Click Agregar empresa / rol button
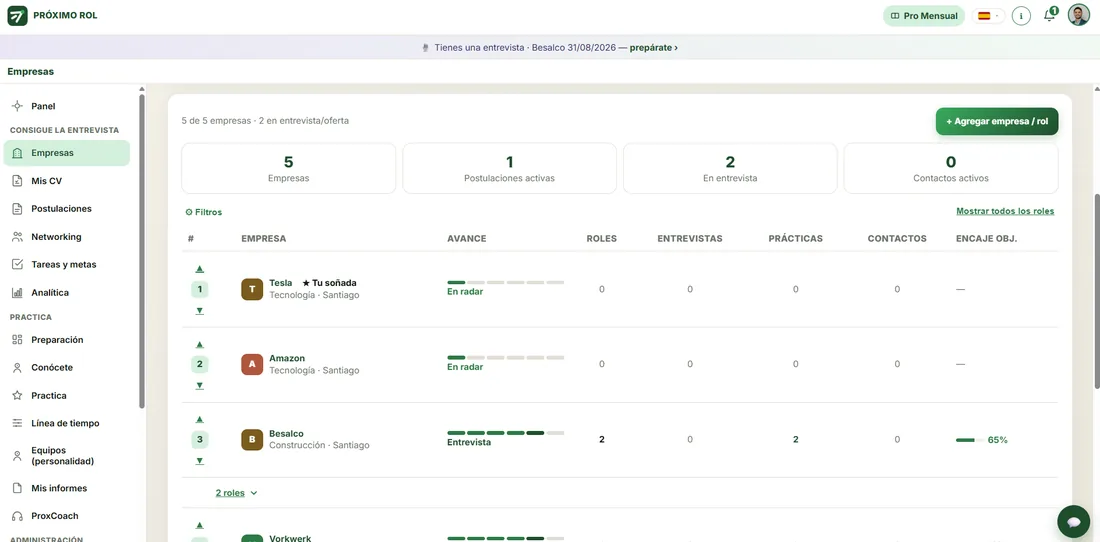 pyautogui.click(x=997, y=121)
